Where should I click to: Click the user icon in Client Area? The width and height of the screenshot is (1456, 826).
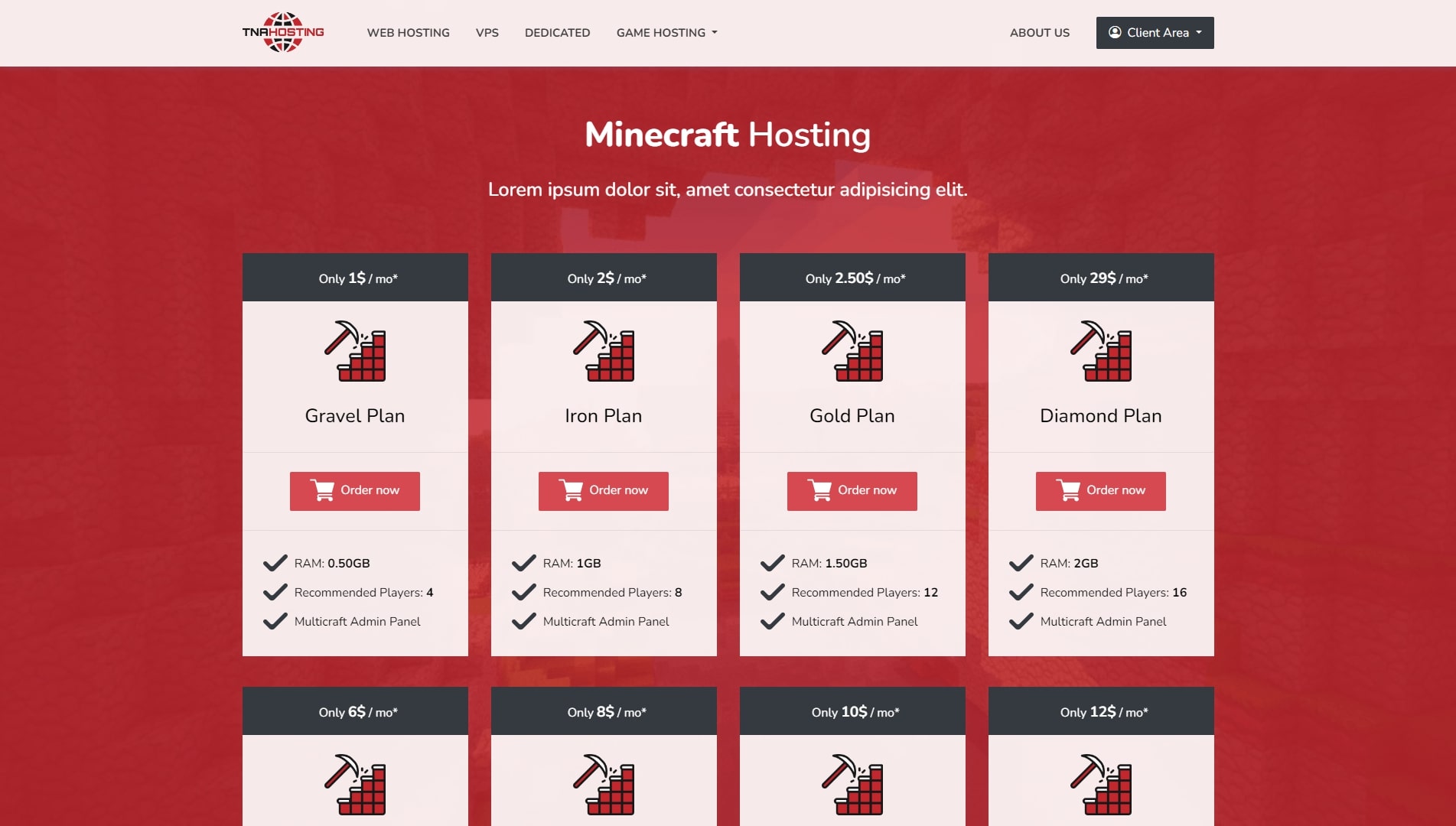click(x=1115, y=32)
